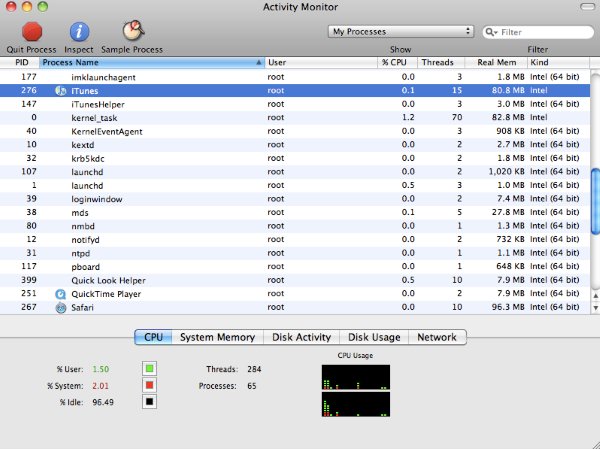
Task: Select launchd process with PID 1
Action: click(295, 185)
